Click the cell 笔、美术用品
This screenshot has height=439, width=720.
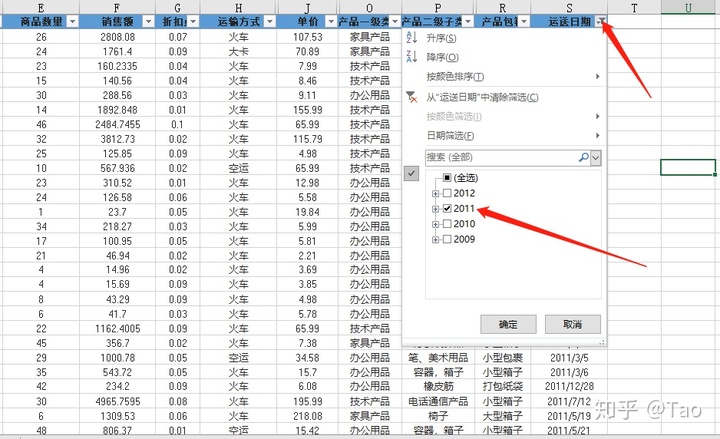tap(439, 357)
